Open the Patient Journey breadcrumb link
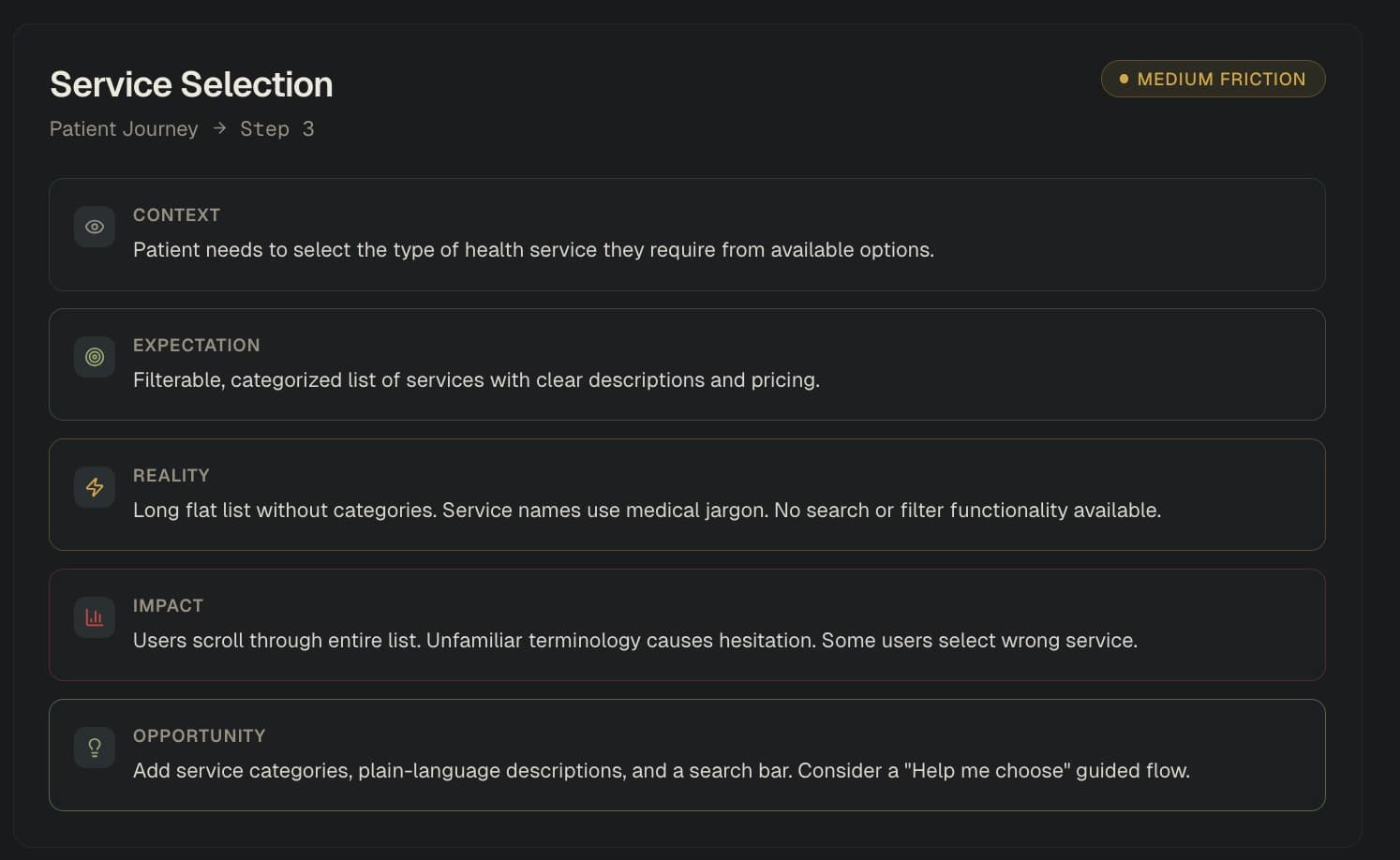Screen dimensions: 1400x860 coord(124,128)
